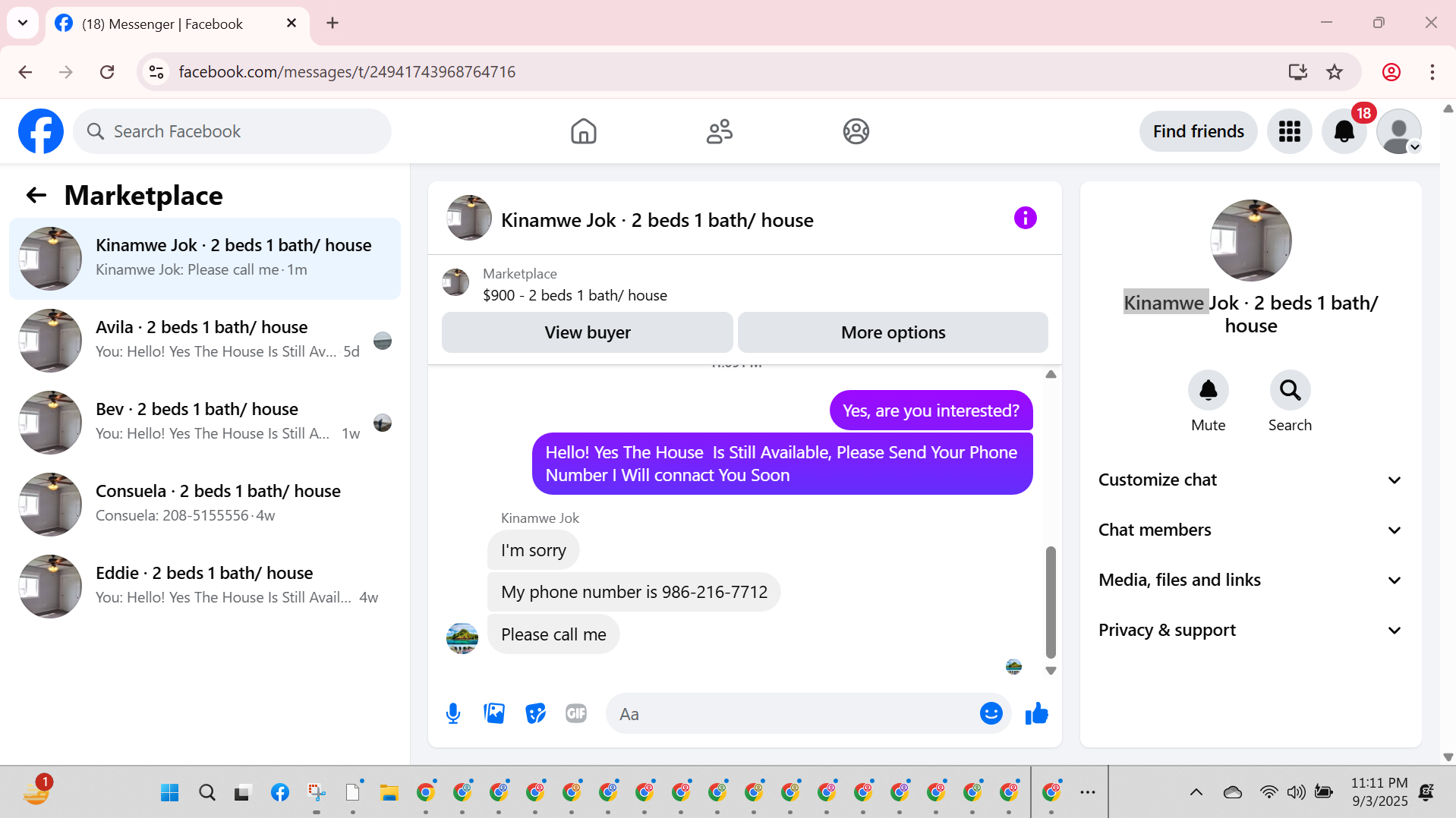Click Kinamwe Jok sender avatar in chat

click(x=462, y=637)
